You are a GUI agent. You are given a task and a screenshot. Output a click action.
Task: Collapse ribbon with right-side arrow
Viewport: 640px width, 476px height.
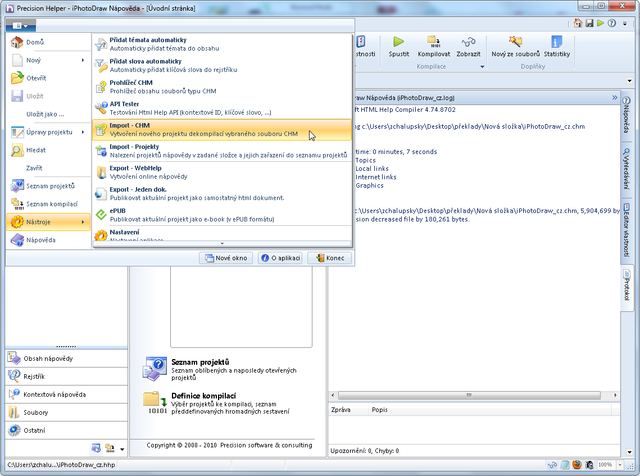(629, 80)
